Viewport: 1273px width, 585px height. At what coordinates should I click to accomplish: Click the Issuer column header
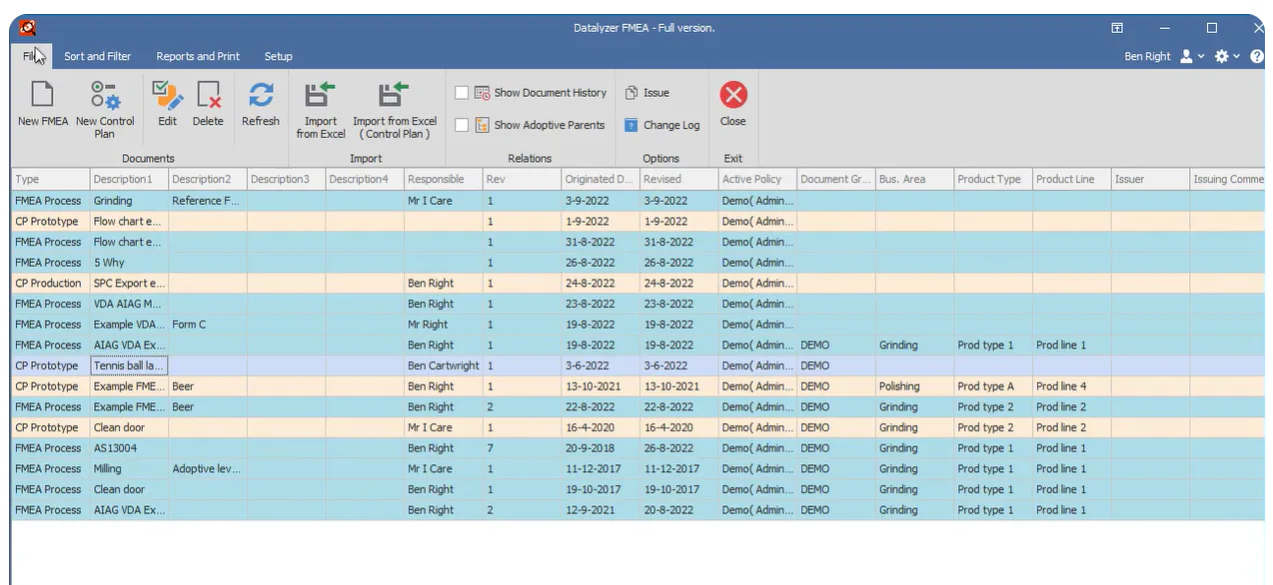(1151, 180)
